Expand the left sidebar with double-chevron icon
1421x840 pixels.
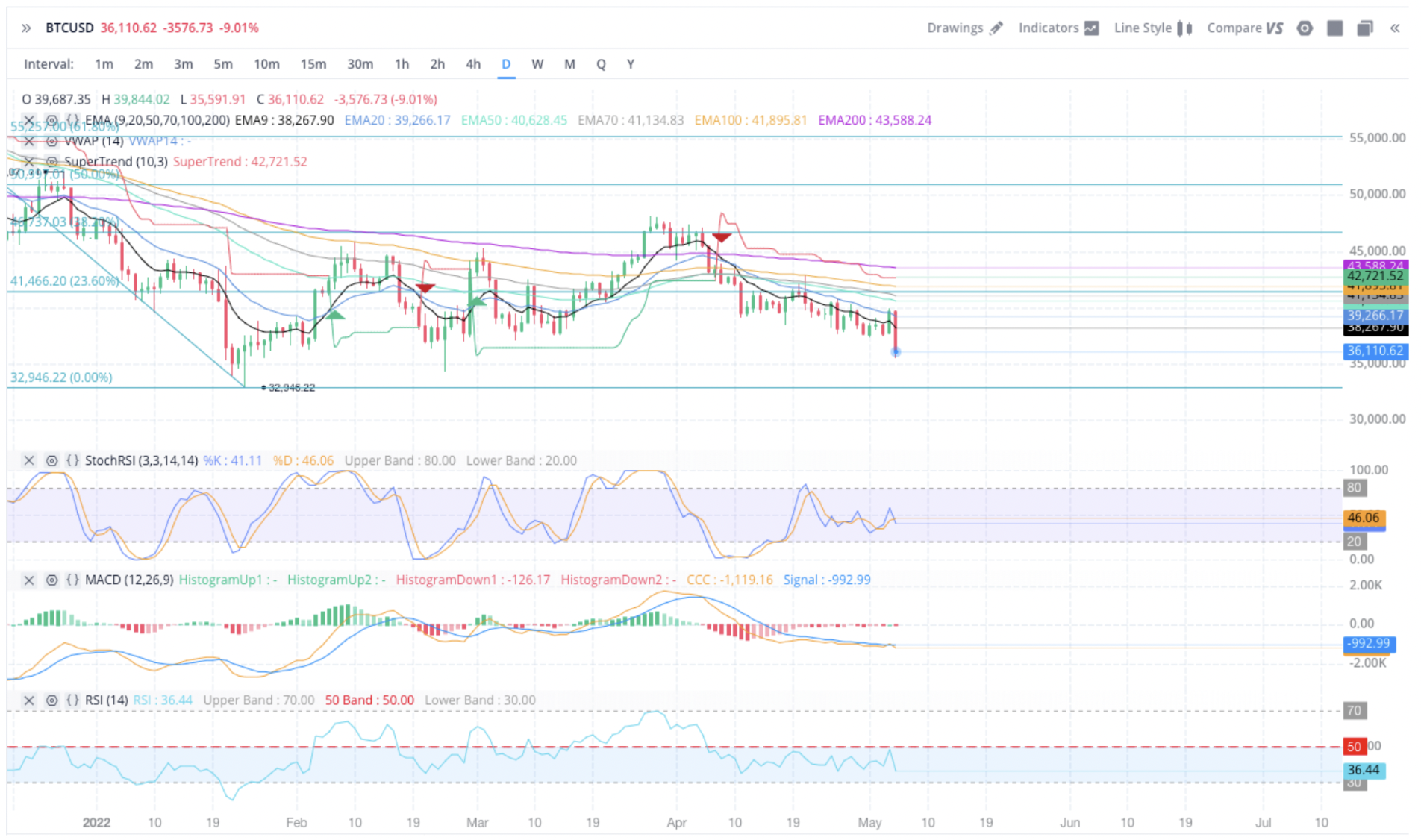coord(26,28)
